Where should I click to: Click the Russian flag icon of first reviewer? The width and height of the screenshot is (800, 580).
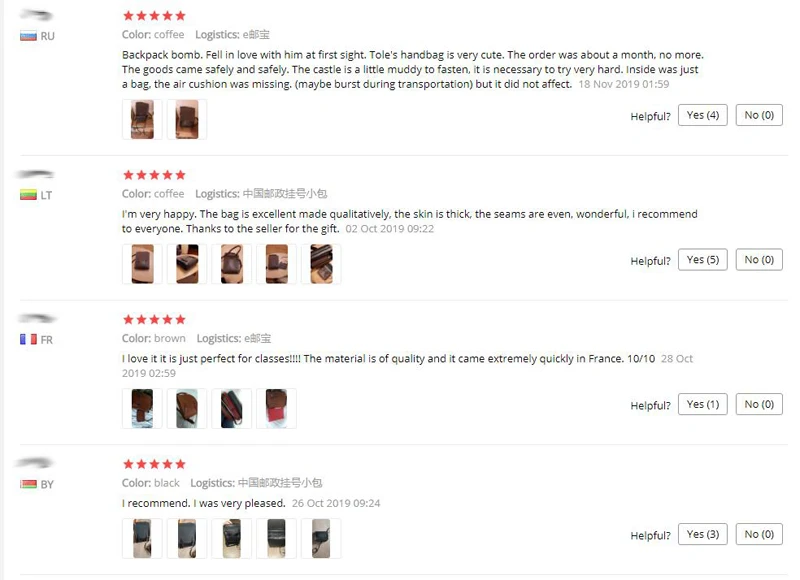coord(28,36)
